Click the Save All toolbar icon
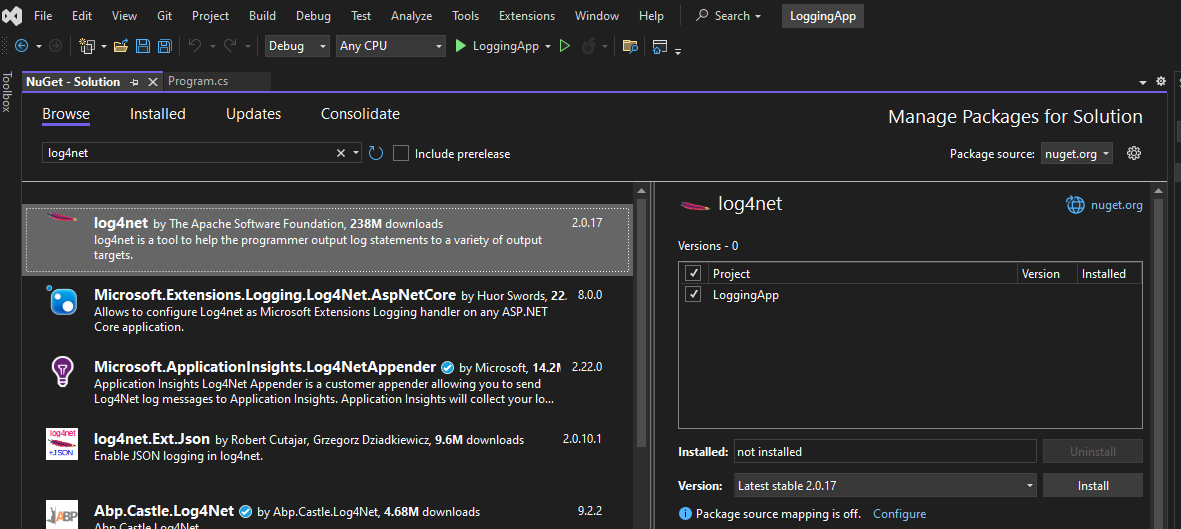 163,46
